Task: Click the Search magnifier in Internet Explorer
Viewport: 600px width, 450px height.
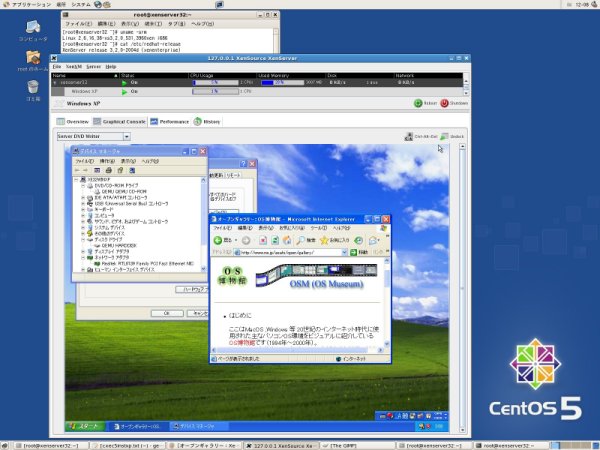Action: [x=301, y=240]
